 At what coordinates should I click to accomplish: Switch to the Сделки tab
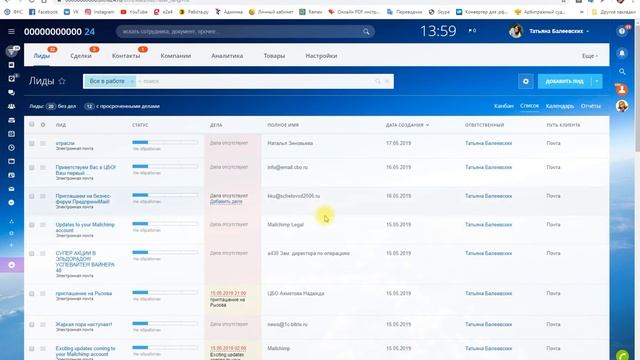pyautogui.click(x=81, y=56)
